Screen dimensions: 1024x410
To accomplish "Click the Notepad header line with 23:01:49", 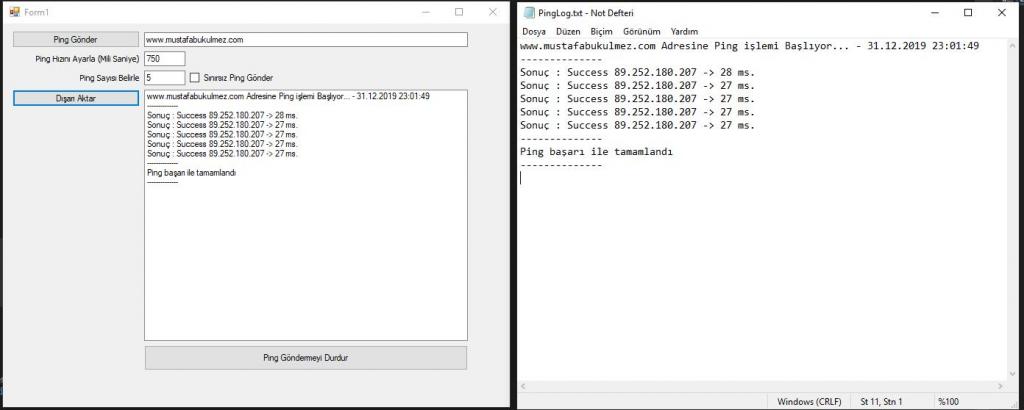I will pos(749,46).
